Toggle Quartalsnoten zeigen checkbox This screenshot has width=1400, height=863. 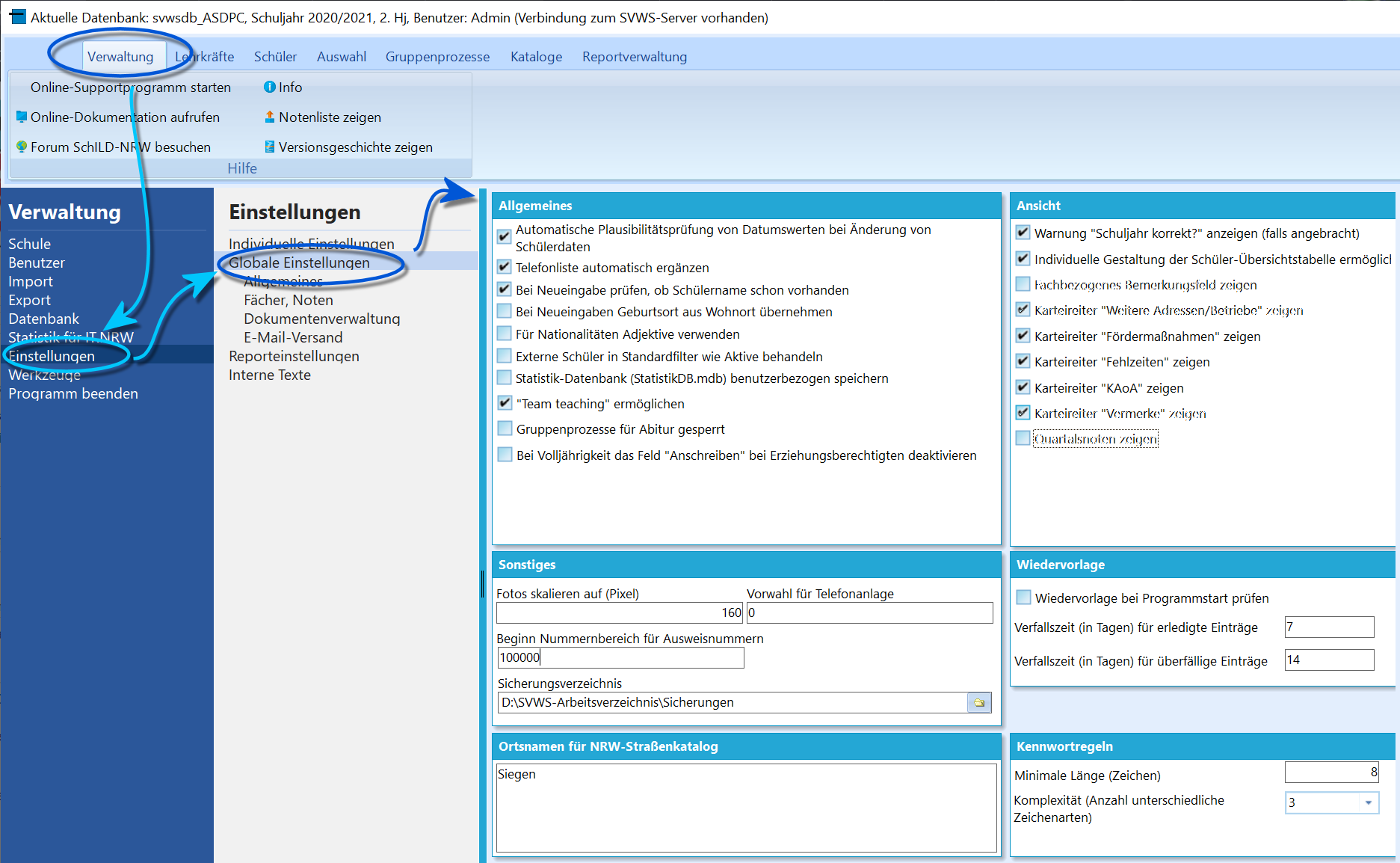1023,439
